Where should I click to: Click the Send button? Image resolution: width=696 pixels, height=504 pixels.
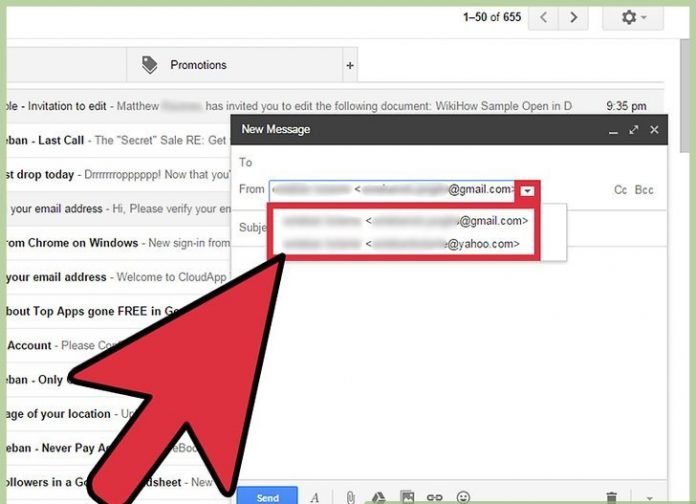pyautogui.click(x=267, y=497)
